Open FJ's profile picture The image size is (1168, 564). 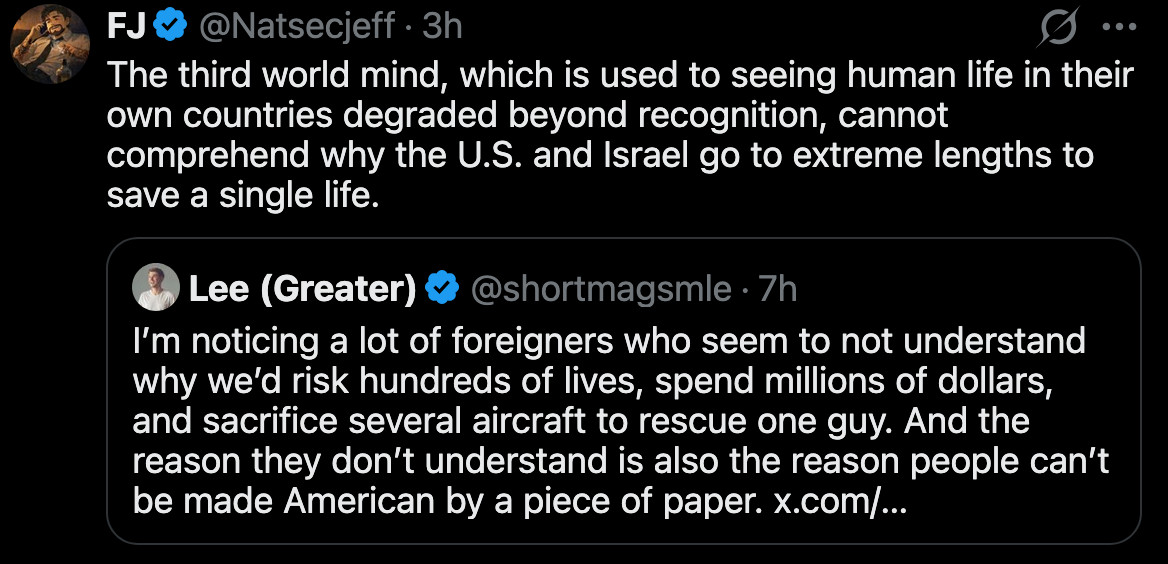point(50,46)
